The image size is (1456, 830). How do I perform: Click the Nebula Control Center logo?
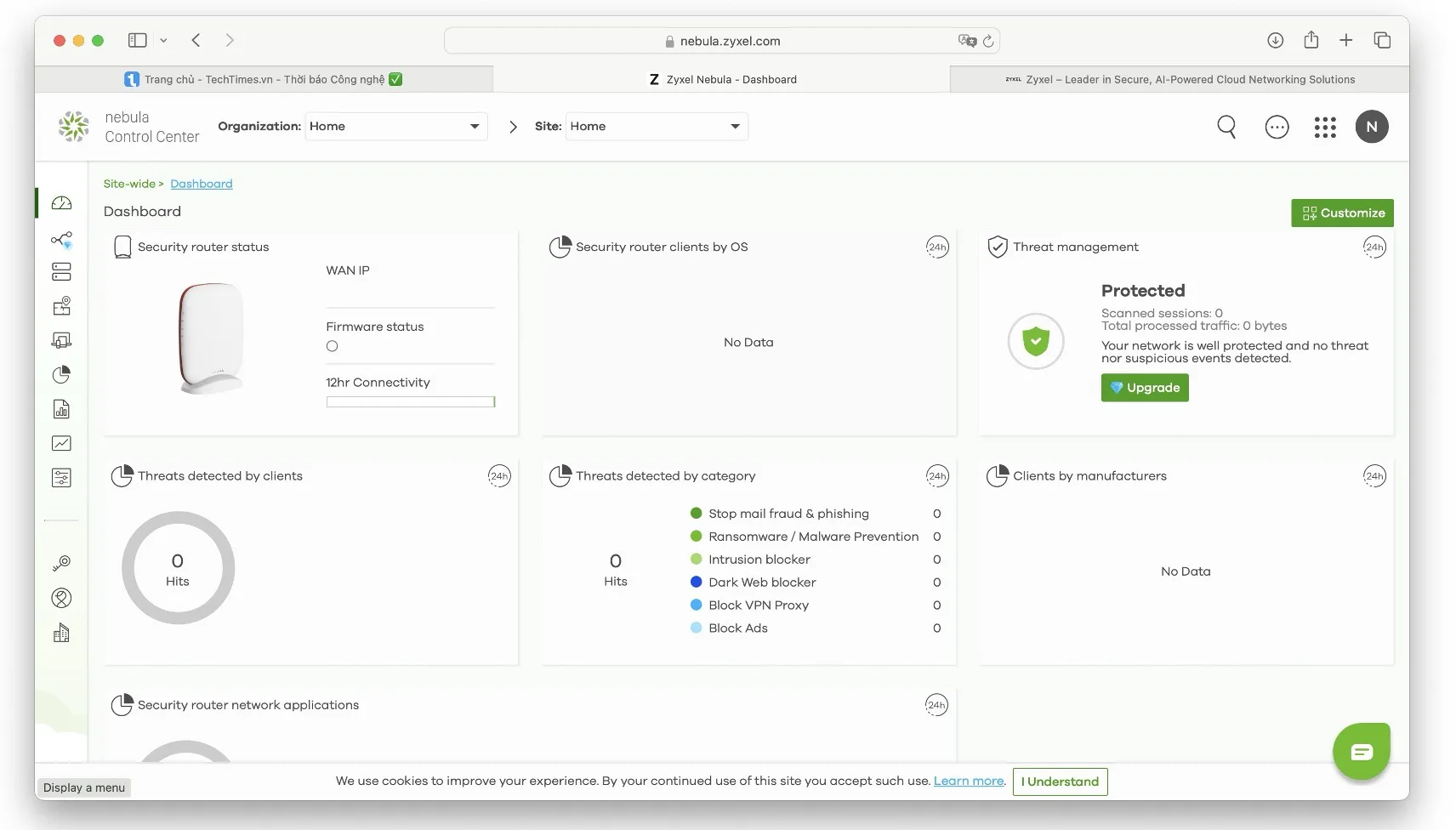point(128,127)
